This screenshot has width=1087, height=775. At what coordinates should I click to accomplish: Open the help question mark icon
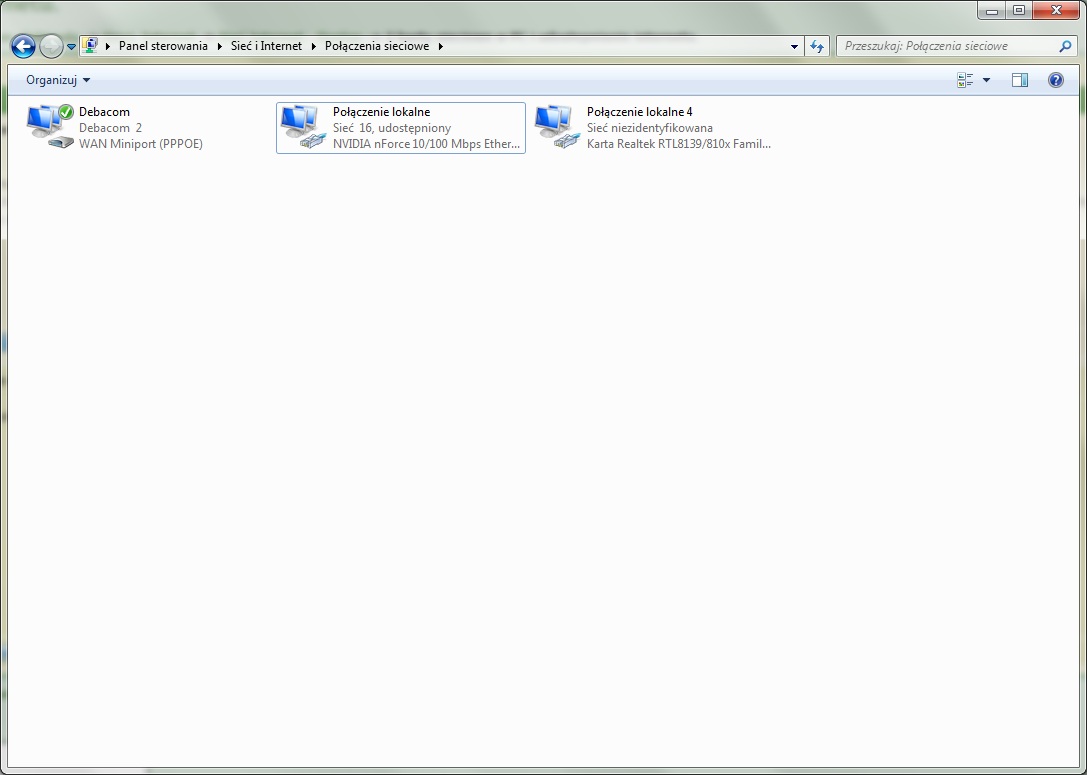tap(1055, 80)
